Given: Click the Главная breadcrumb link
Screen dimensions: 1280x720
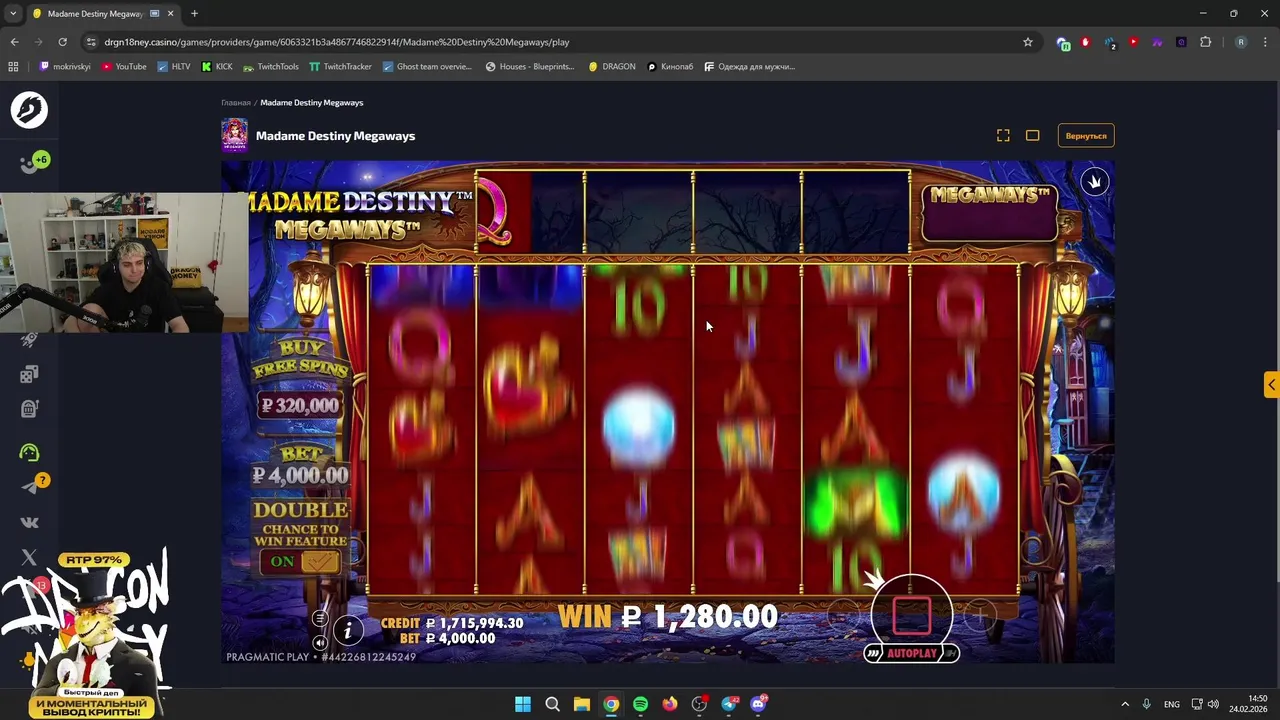Looking at the screenshot, I should (x=236, y=103).
